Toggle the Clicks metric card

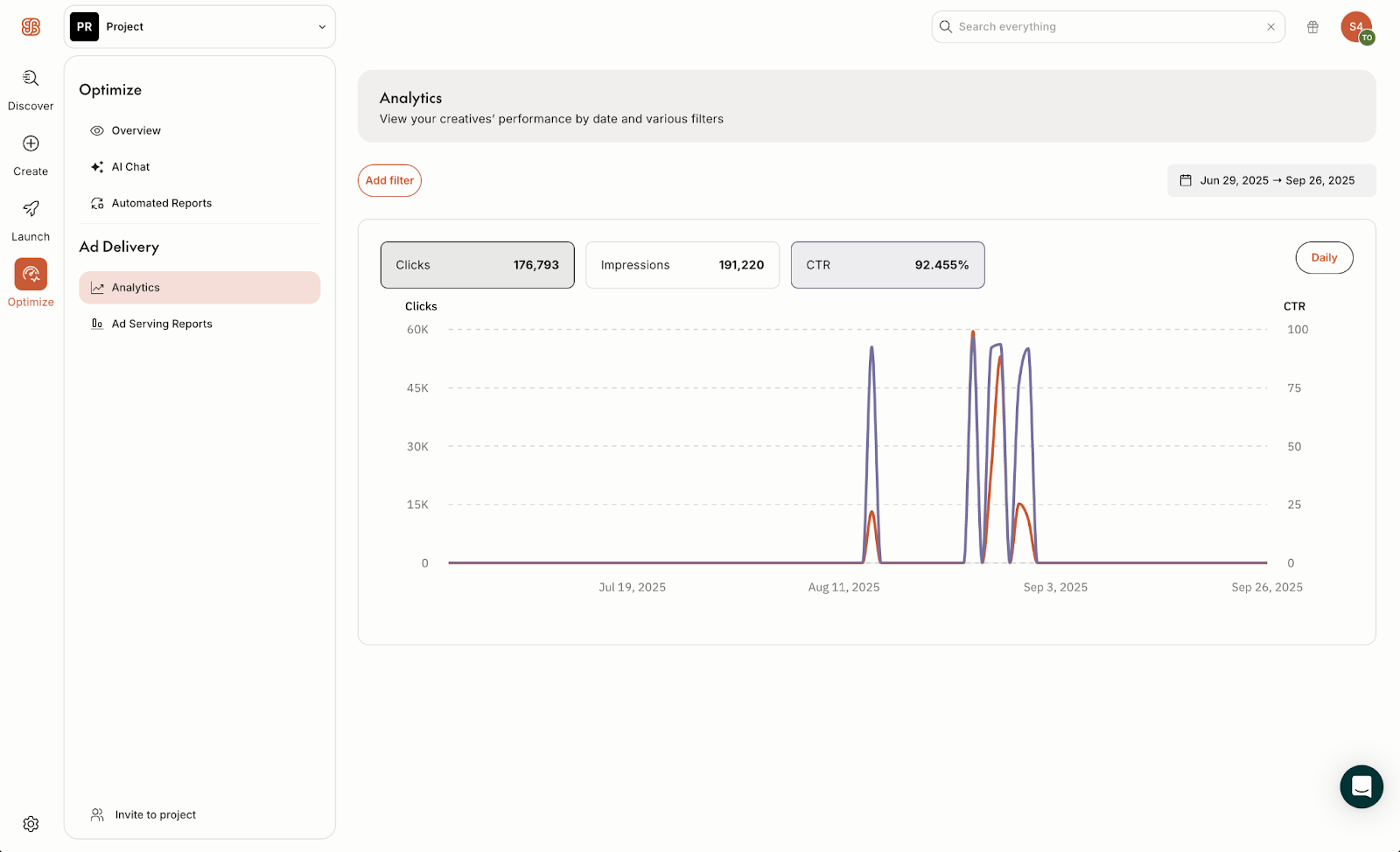point(477,265)
